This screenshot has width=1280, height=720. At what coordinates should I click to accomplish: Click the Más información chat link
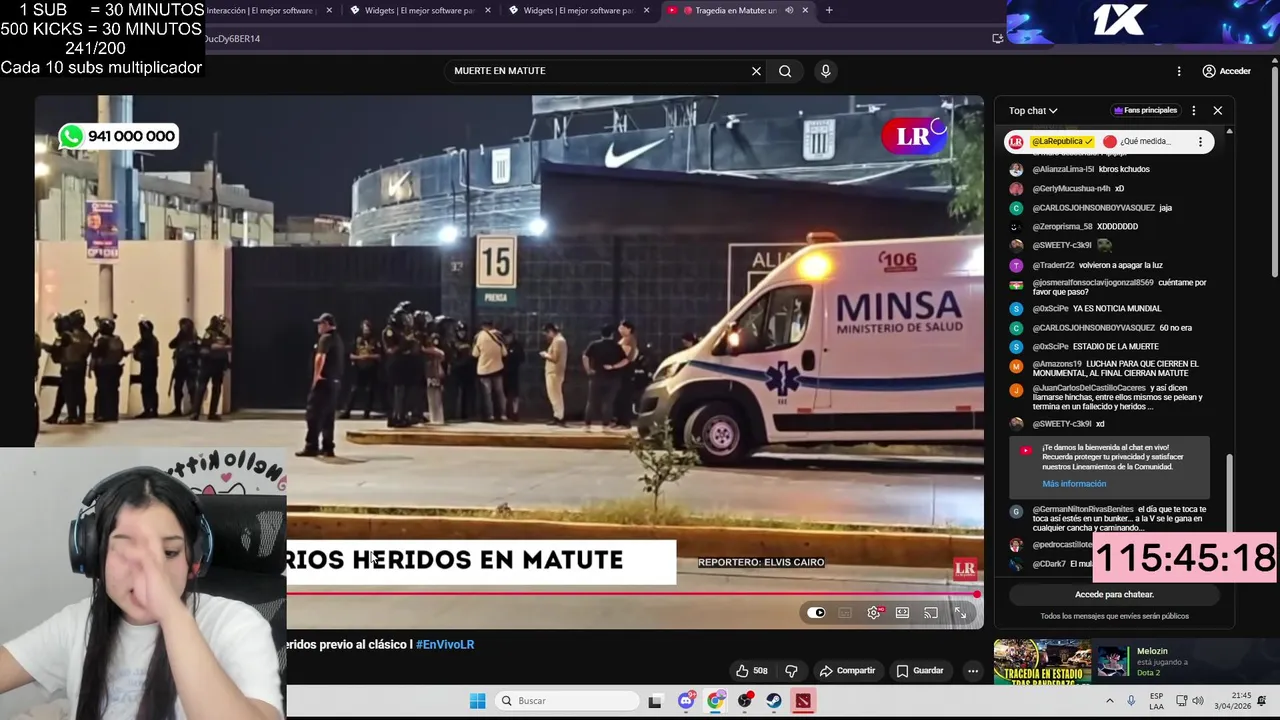coord(1074,484)
